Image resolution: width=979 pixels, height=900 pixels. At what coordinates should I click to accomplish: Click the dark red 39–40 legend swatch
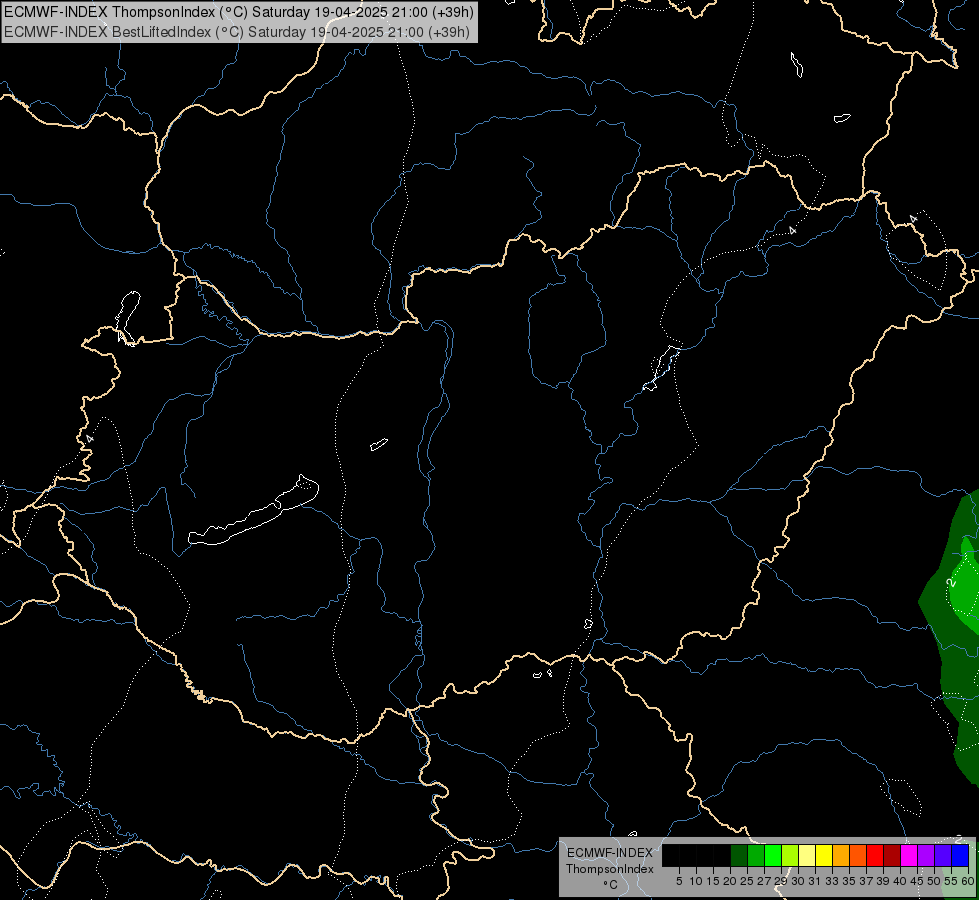(892, 855)
